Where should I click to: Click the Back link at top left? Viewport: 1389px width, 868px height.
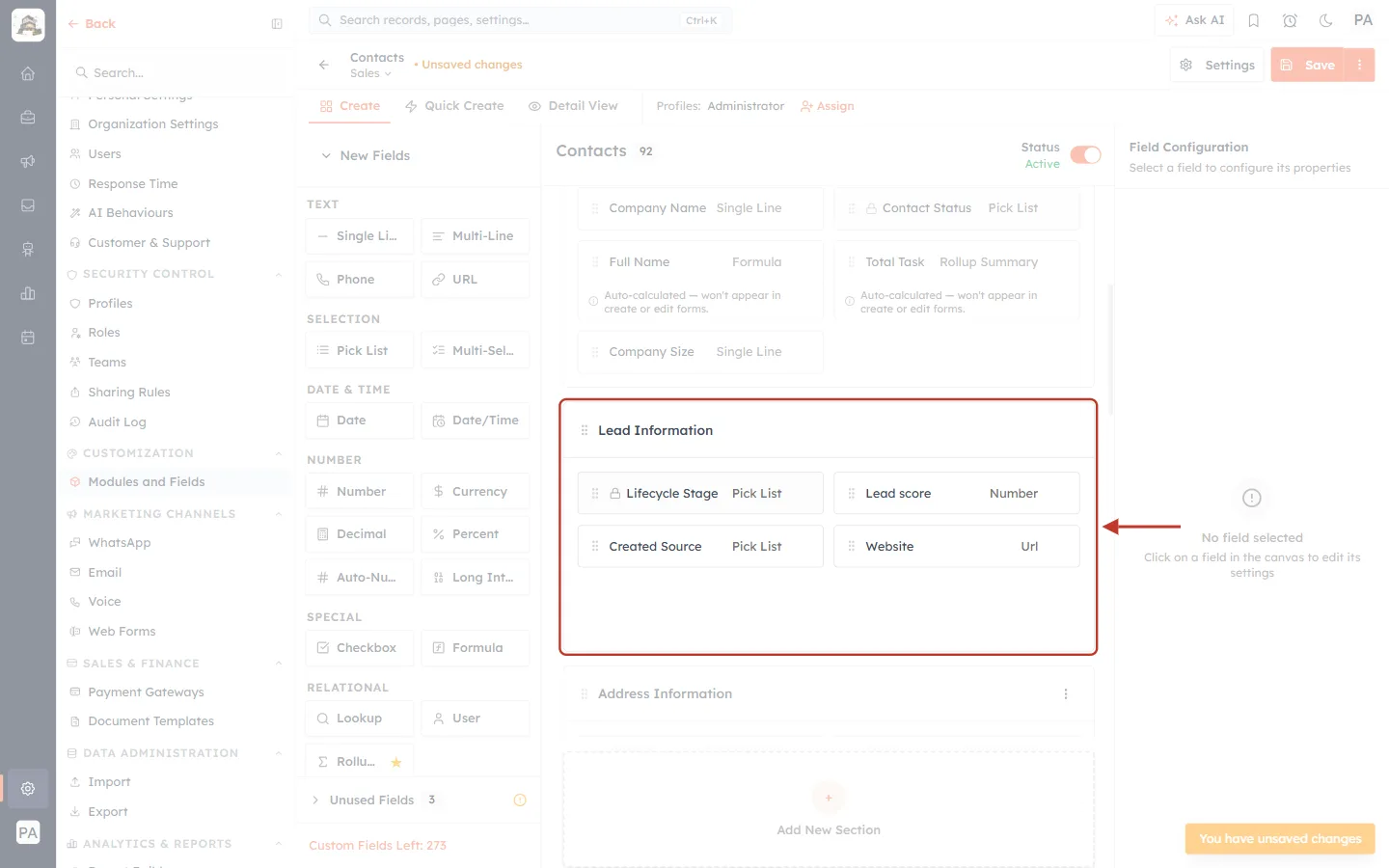[91, 24]
